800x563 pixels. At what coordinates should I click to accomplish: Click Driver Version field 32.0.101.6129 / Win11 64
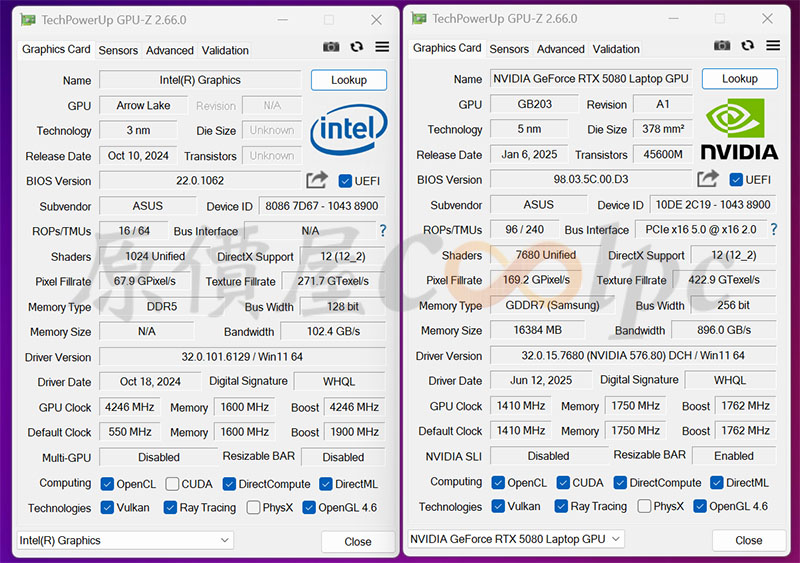[242, 357]
